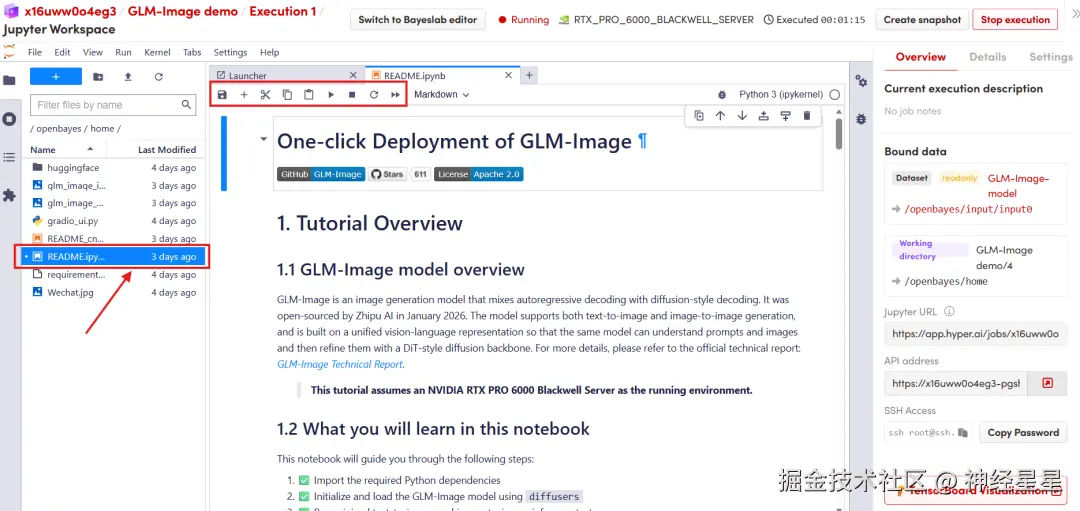Create a snapshot of the execution
Screen dimensions: 1080x511
pyautogui.click(x=922, y=20)
